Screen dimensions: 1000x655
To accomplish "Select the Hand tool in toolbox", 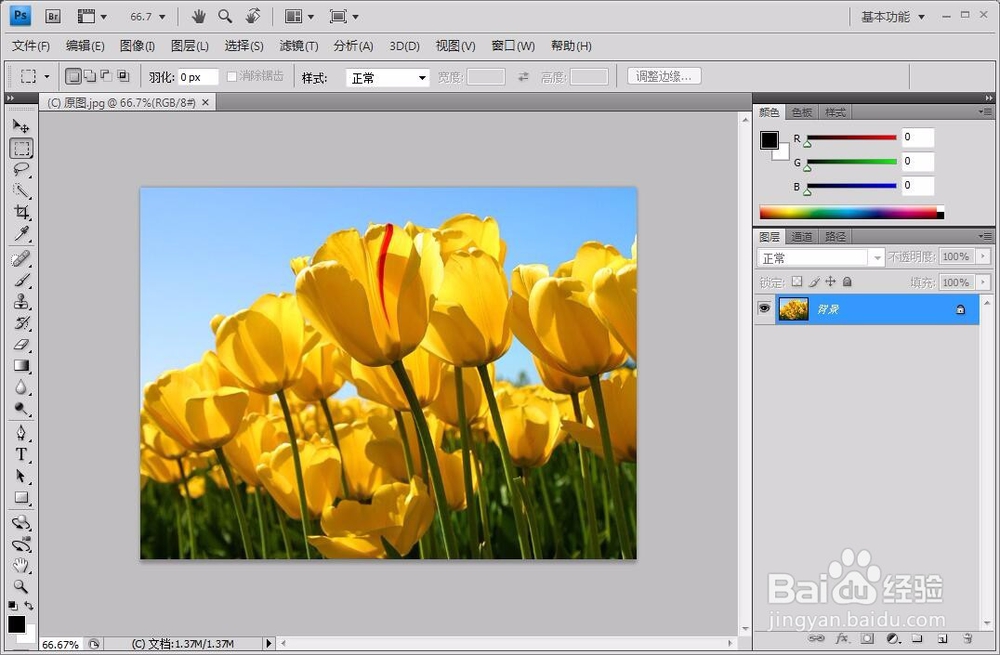I will [21, 565].
